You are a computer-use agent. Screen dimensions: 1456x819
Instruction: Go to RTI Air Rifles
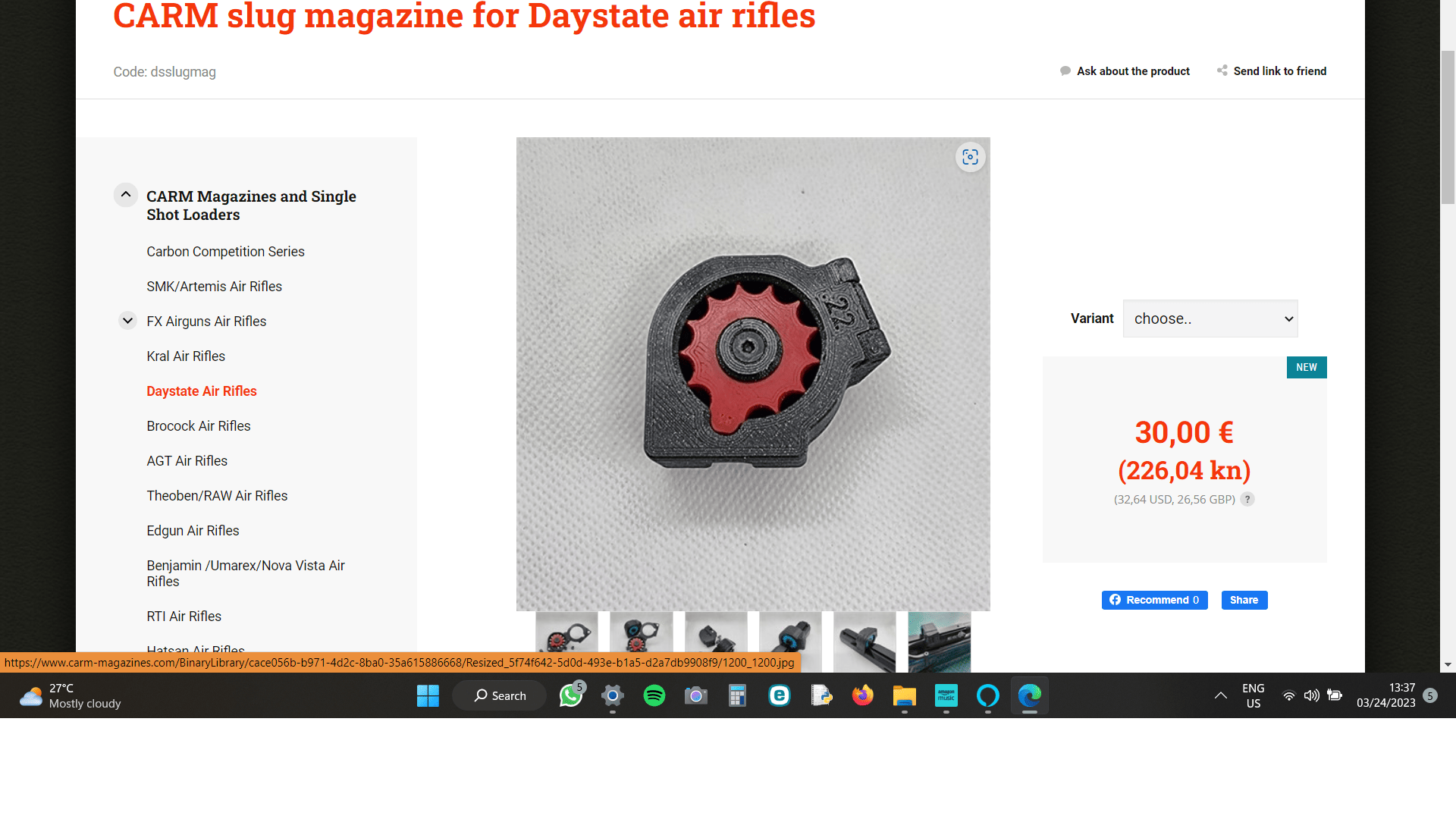tap(184, 617)
